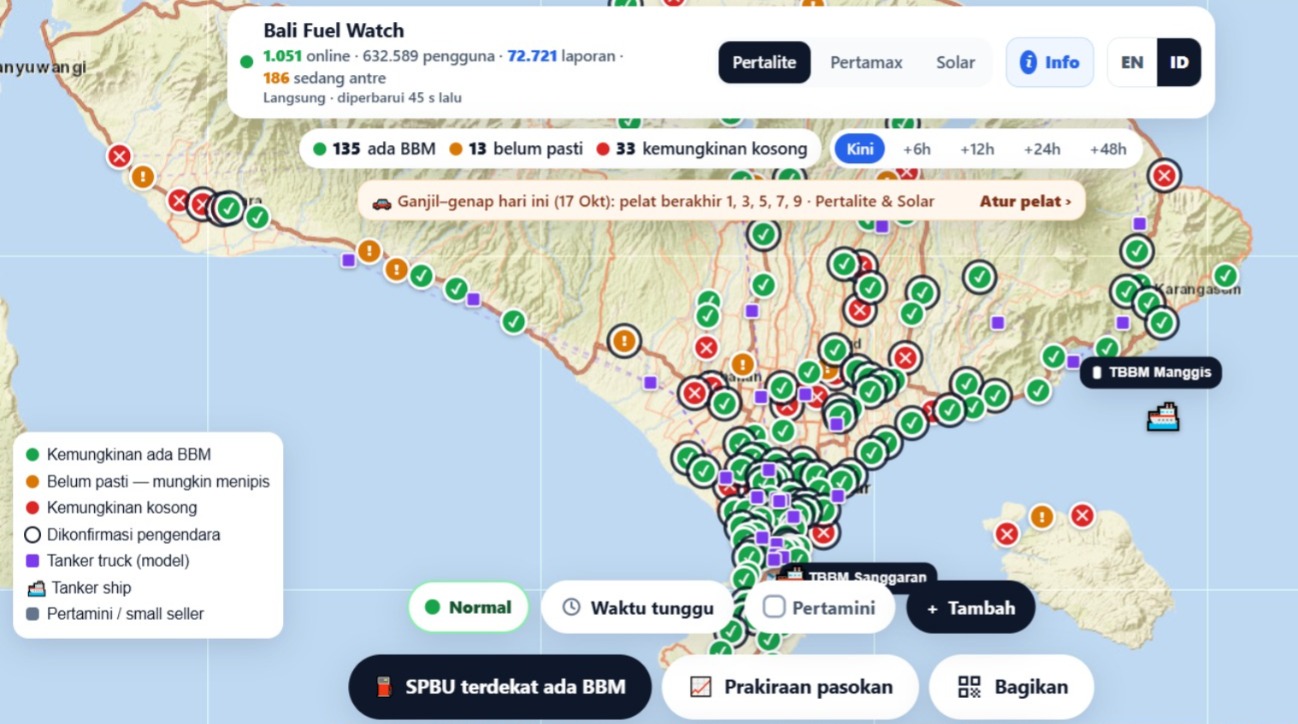This screenshot has height=724, width=1298.
Task: Click the clock icon in Waktu tunggu
Action: [x=571, y=607]
